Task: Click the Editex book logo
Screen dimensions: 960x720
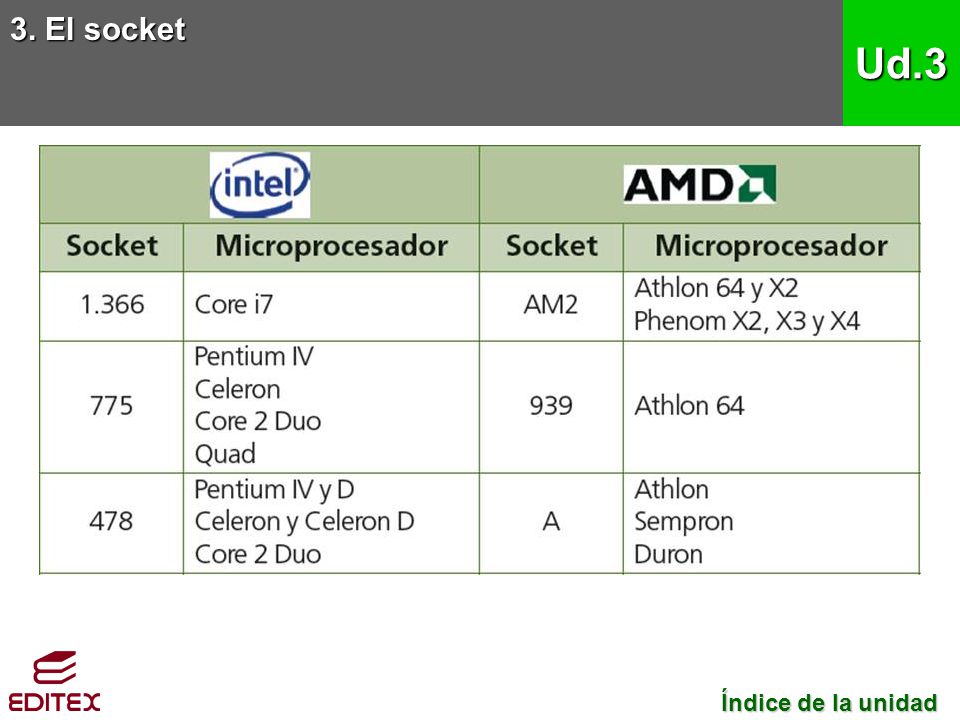Action: tap(54, 681)
